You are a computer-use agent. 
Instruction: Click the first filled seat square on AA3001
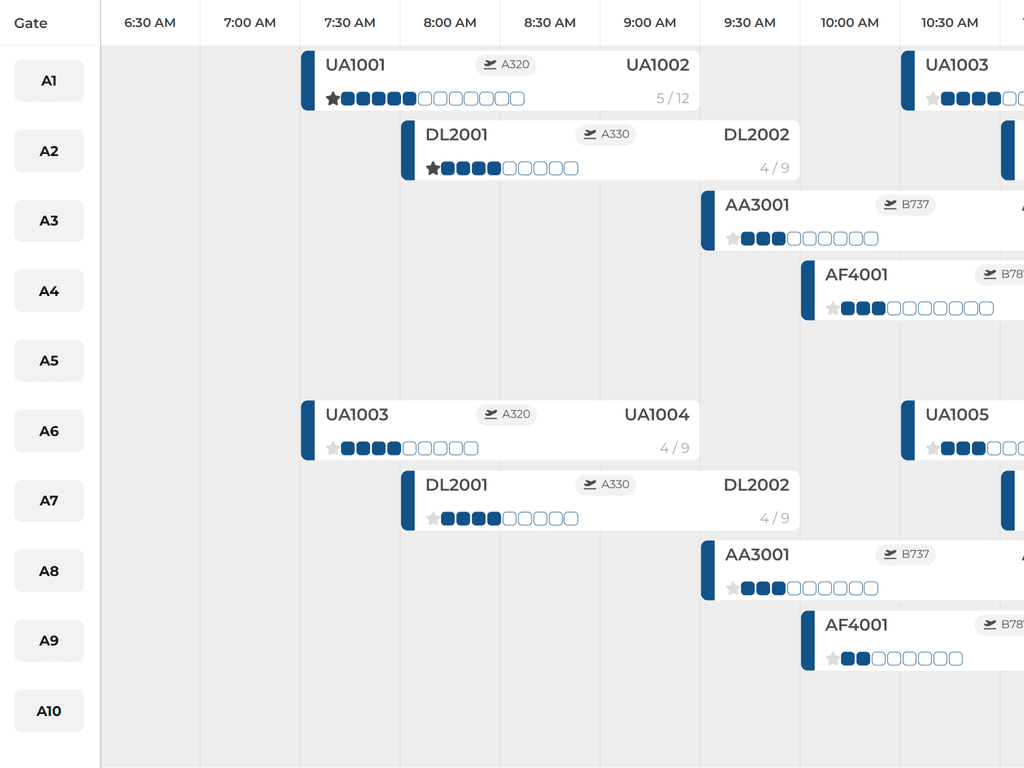(746, 238)
